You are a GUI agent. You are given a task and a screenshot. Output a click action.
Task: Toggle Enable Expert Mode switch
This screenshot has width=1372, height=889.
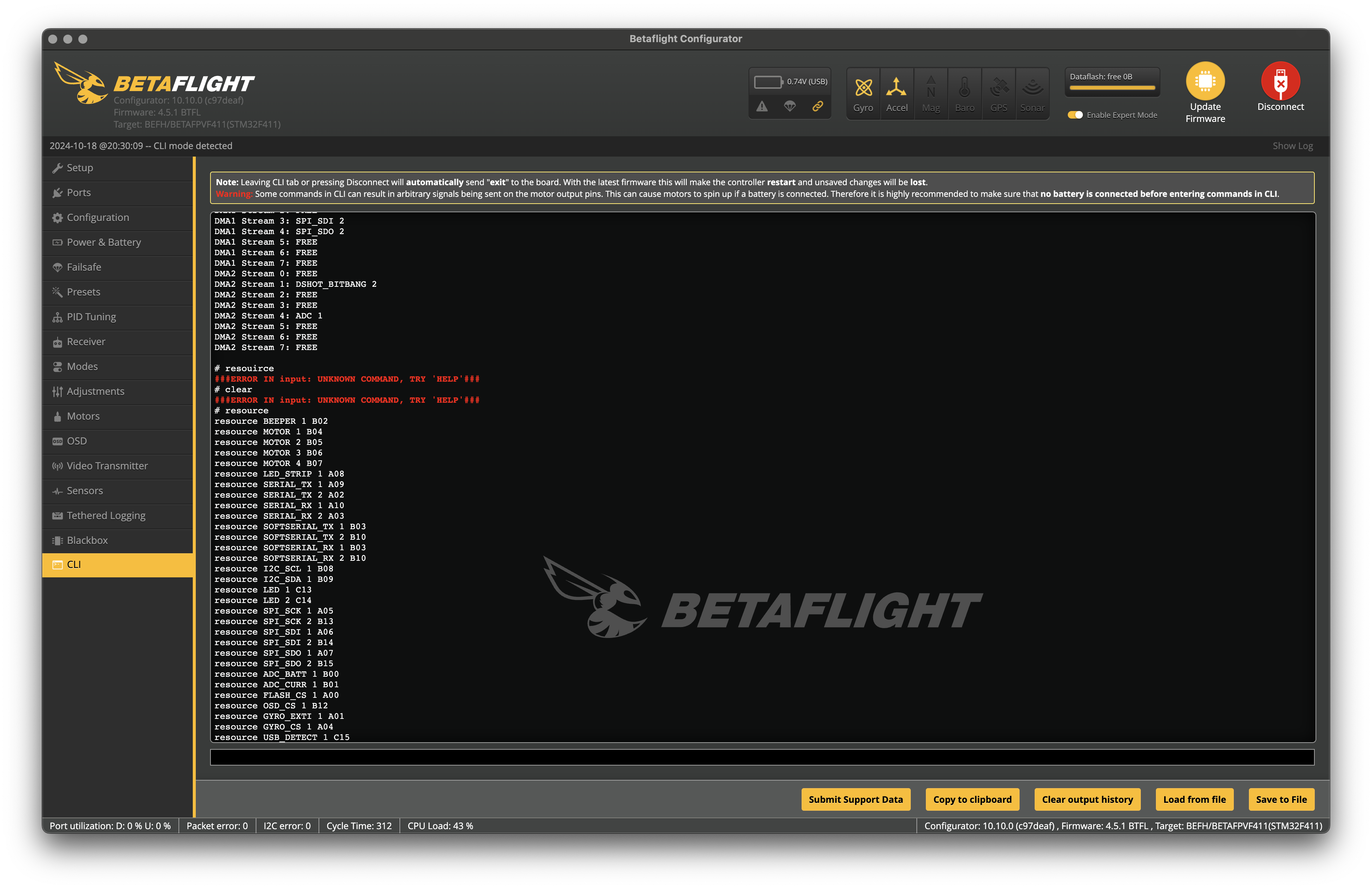click(1075, 115)
